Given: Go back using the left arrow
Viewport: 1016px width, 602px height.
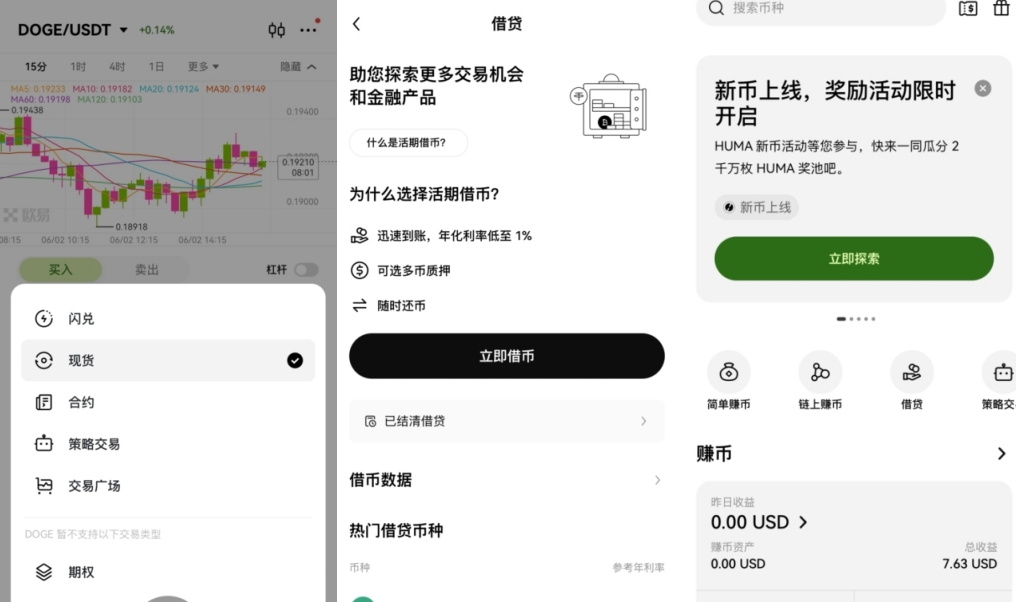Looking at the screenshot, I should (x=356, y=24).
